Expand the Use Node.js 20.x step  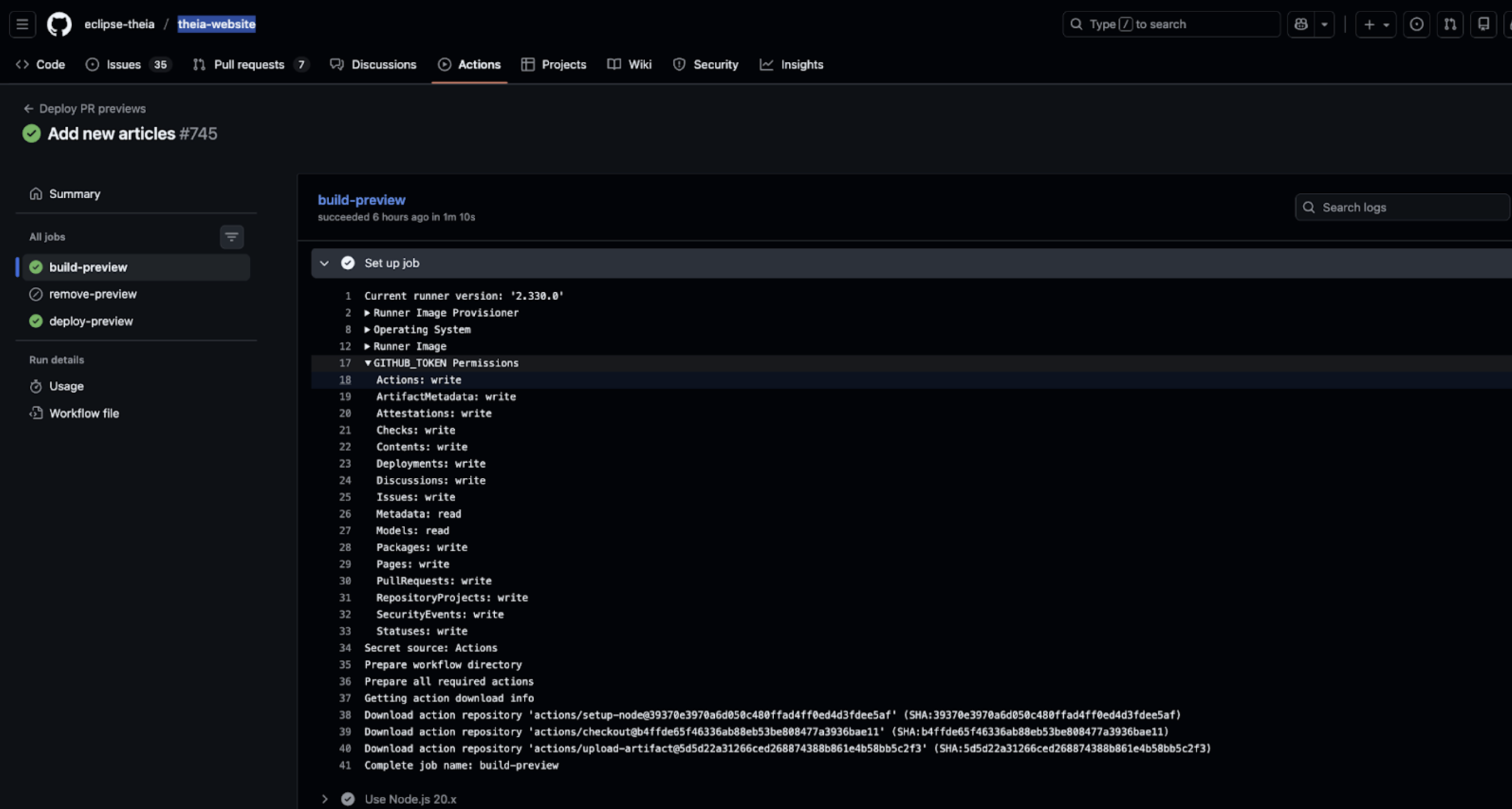tap(324, 799)
